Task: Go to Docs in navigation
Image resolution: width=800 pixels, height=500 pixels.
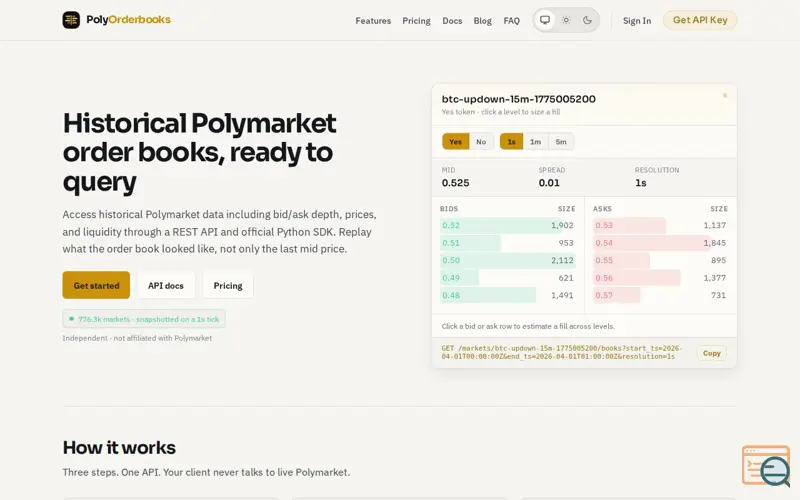Action: pos(452,21)
